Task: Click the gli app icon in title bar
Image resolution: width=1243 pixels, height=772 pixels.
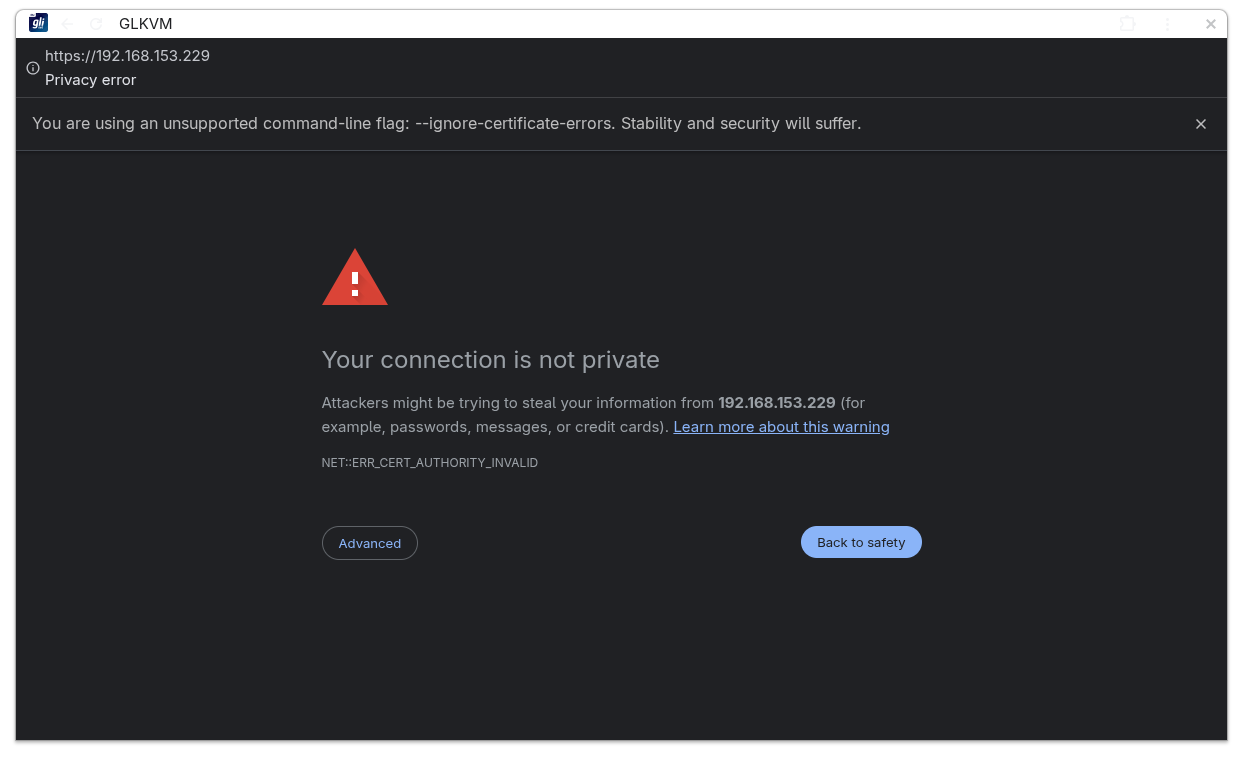Action: pos(38,23)
